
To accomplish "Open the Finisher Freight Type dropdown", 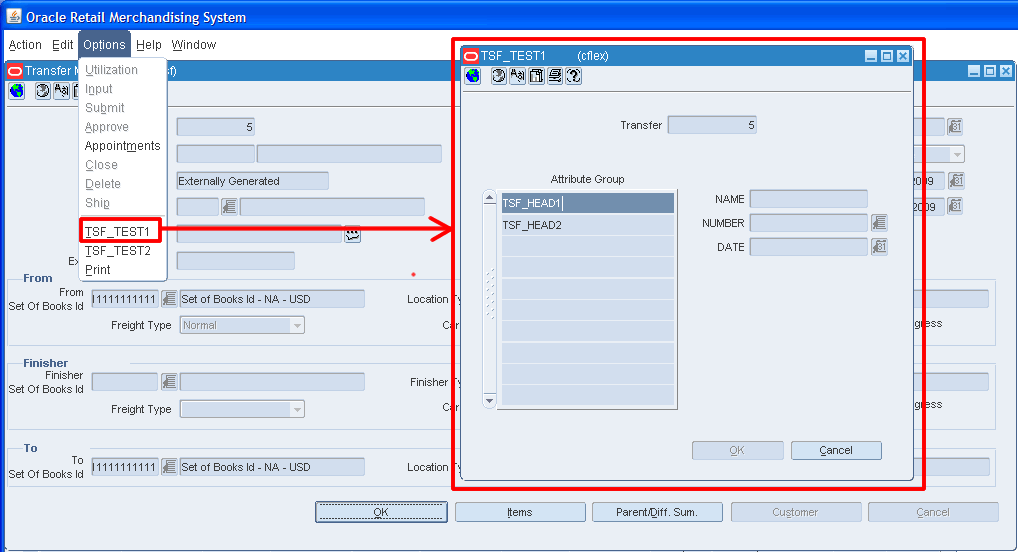I will pyautogui.click(x=297, y=409).
